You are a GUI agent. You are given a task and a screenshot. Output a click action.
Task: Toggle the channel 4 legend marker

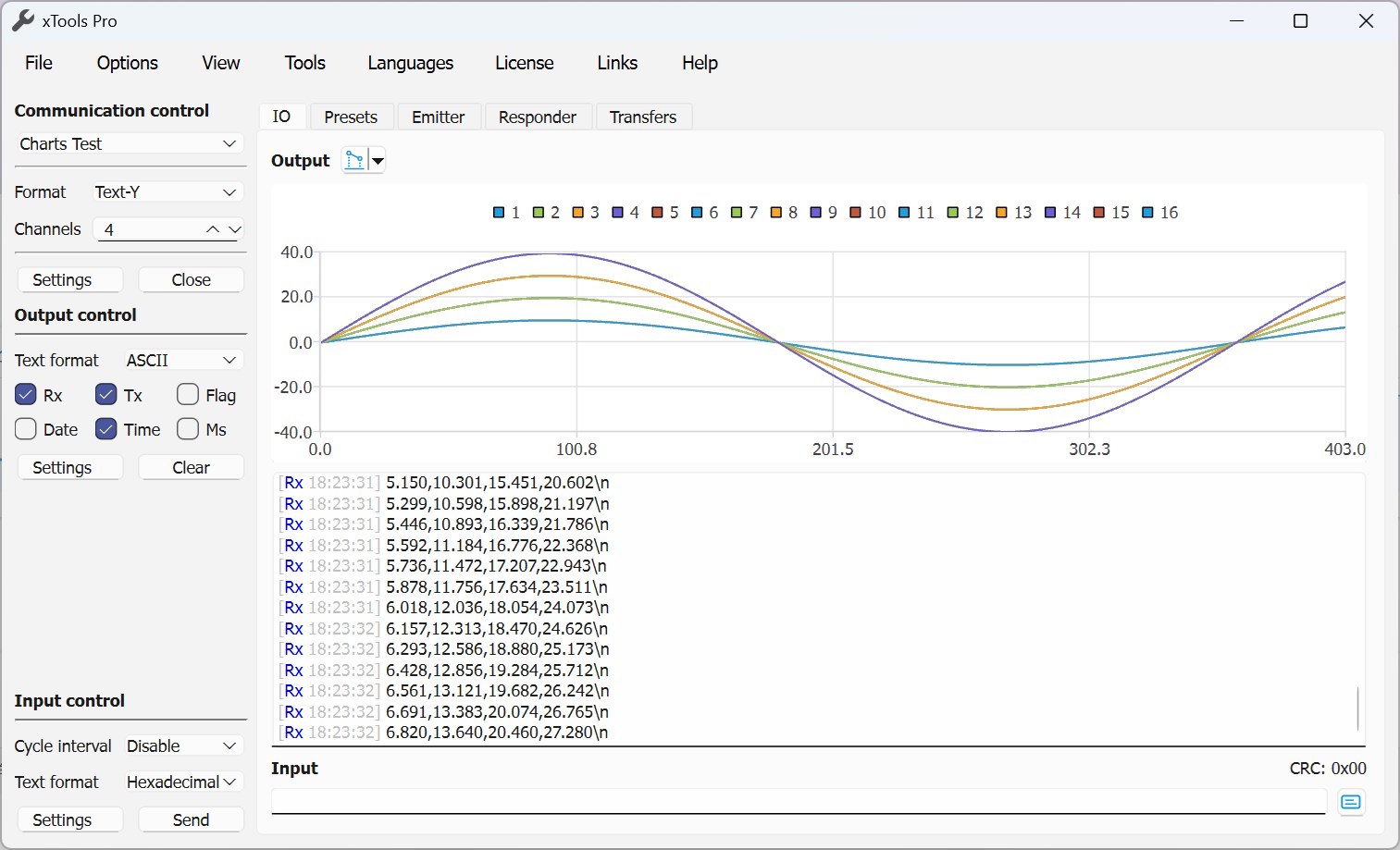pos(618,213)
